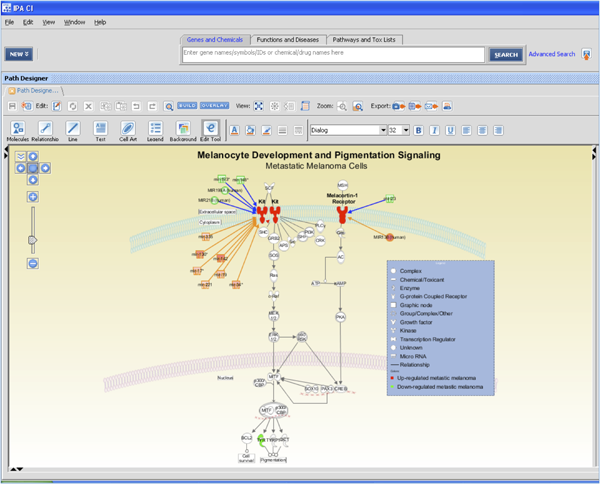This screenshot has width=600, height=484.
Task: Toggle Bold formatting
Action: (x=418, y=130)
